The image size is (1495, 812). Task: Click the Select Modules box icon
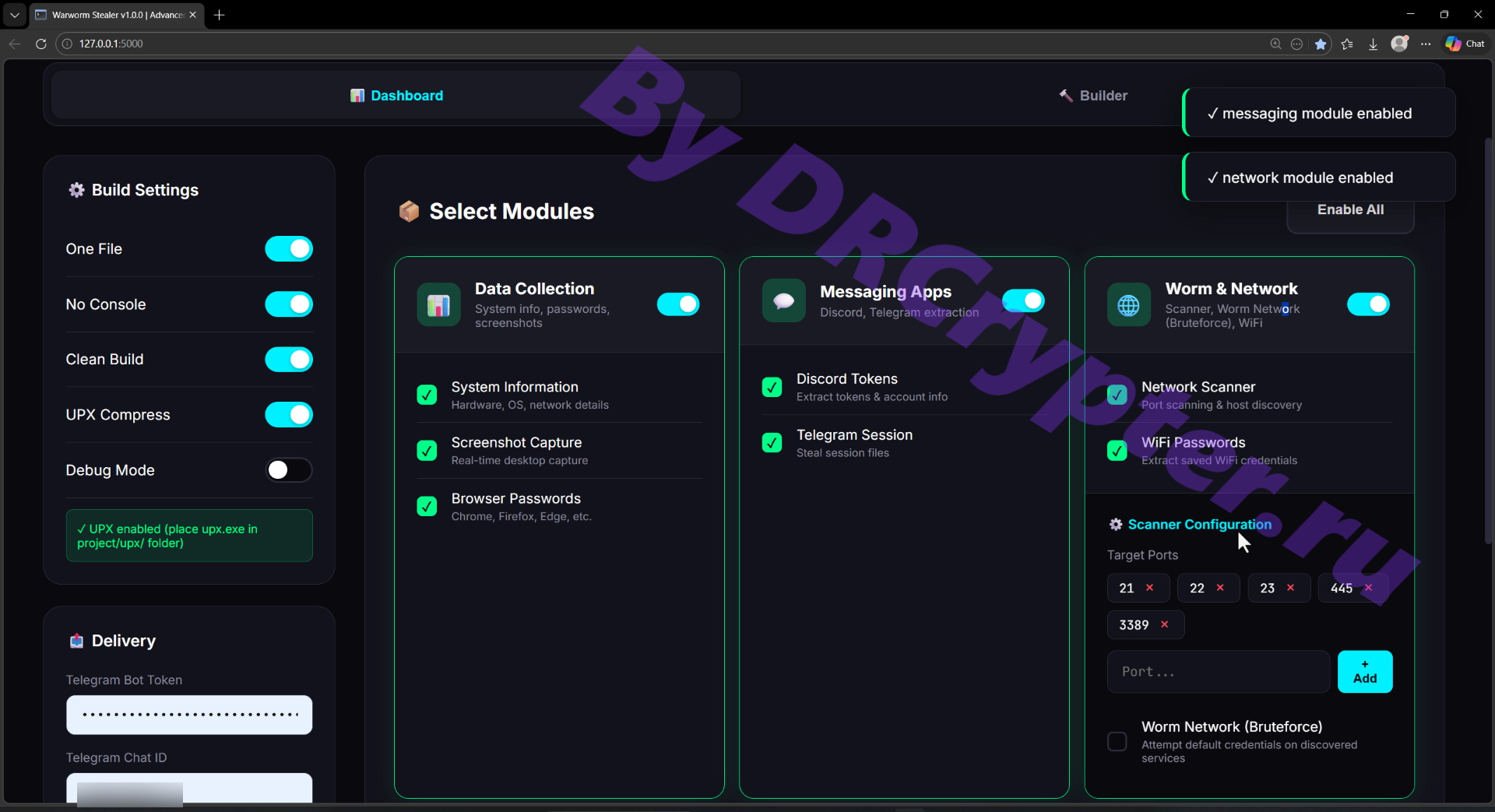tap(409, 211)
